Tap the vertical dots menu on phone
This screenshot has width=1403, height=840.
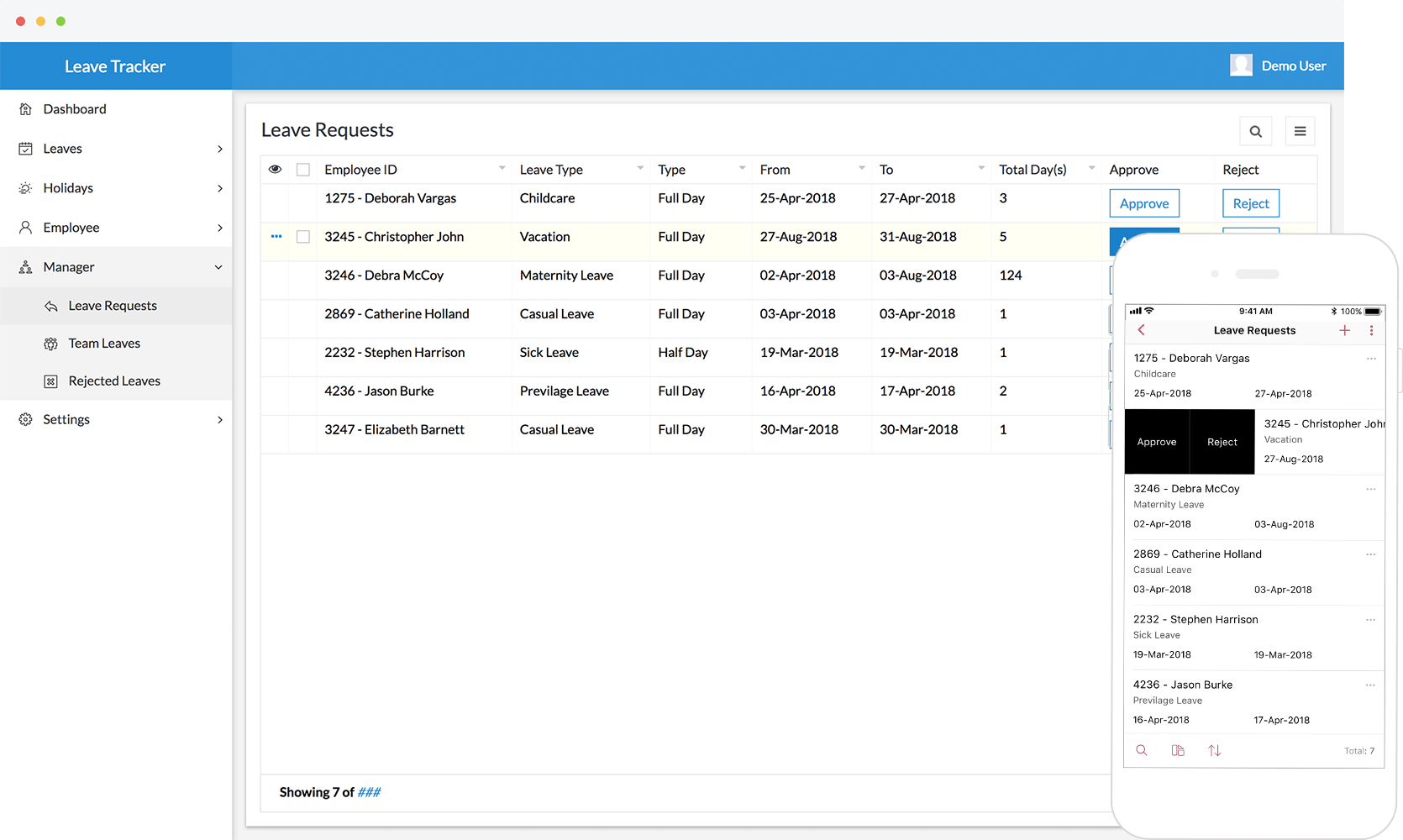[1371, 331]
